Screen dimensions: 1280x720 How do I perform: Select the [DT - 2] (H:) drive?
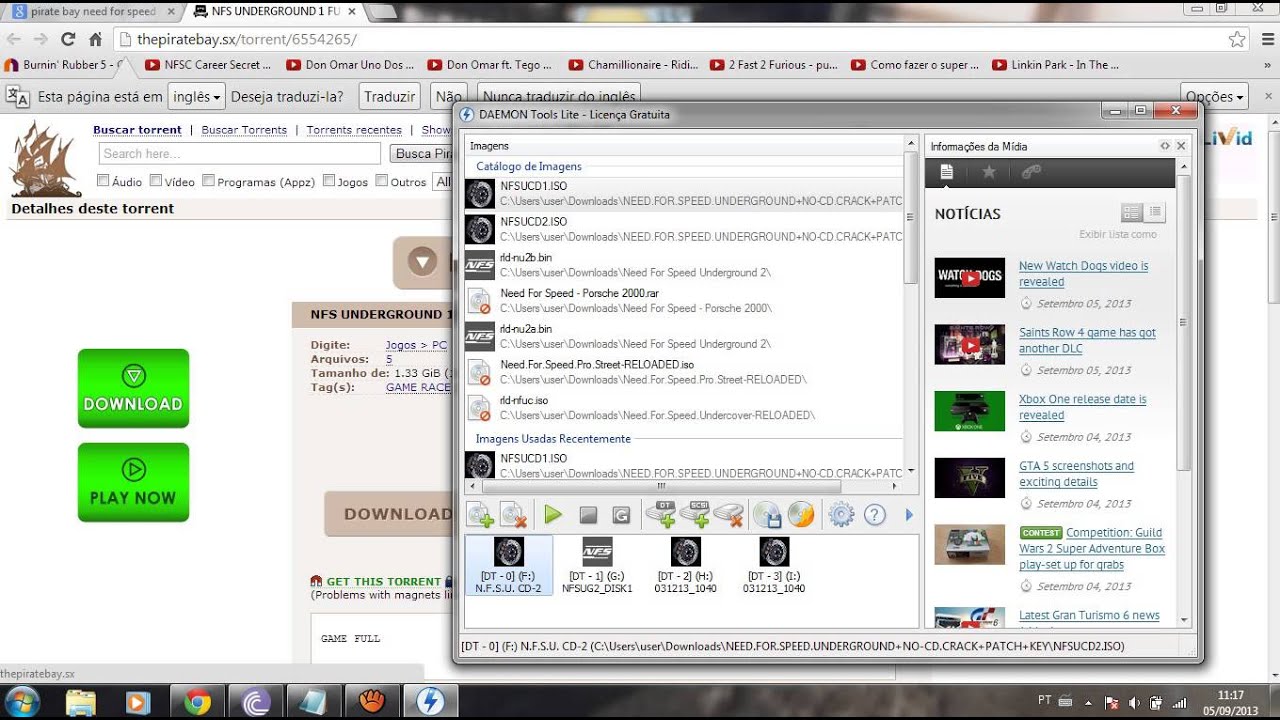pyautogui.click(x=686, y=565)
